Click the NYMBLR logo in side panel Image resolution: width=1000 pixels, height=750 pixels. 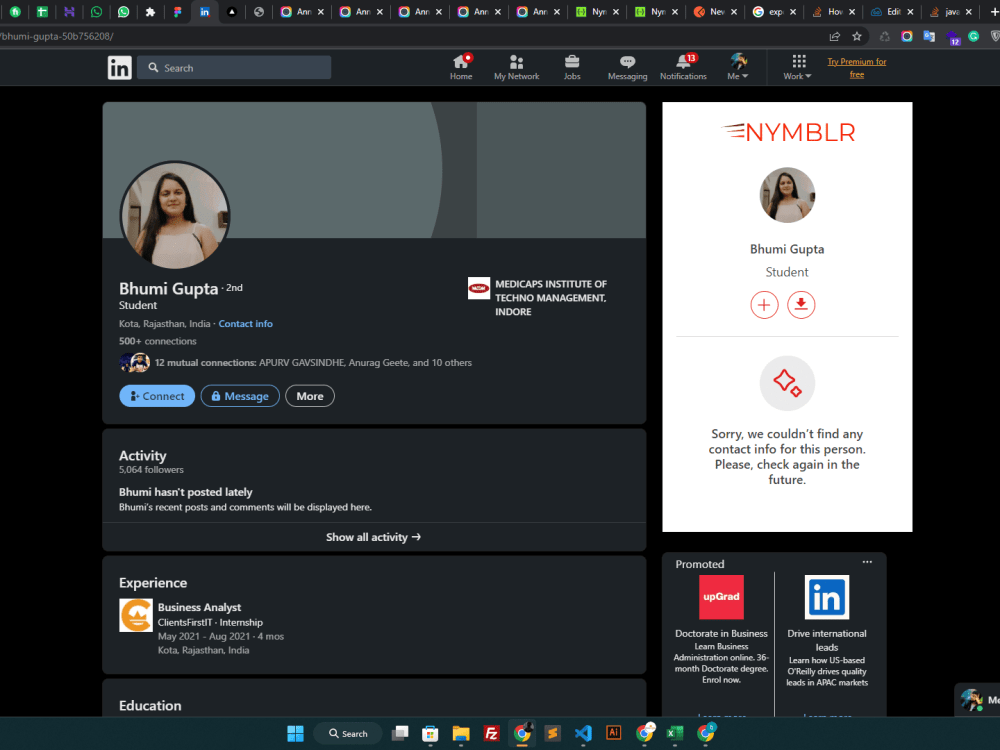pos(788,132)
